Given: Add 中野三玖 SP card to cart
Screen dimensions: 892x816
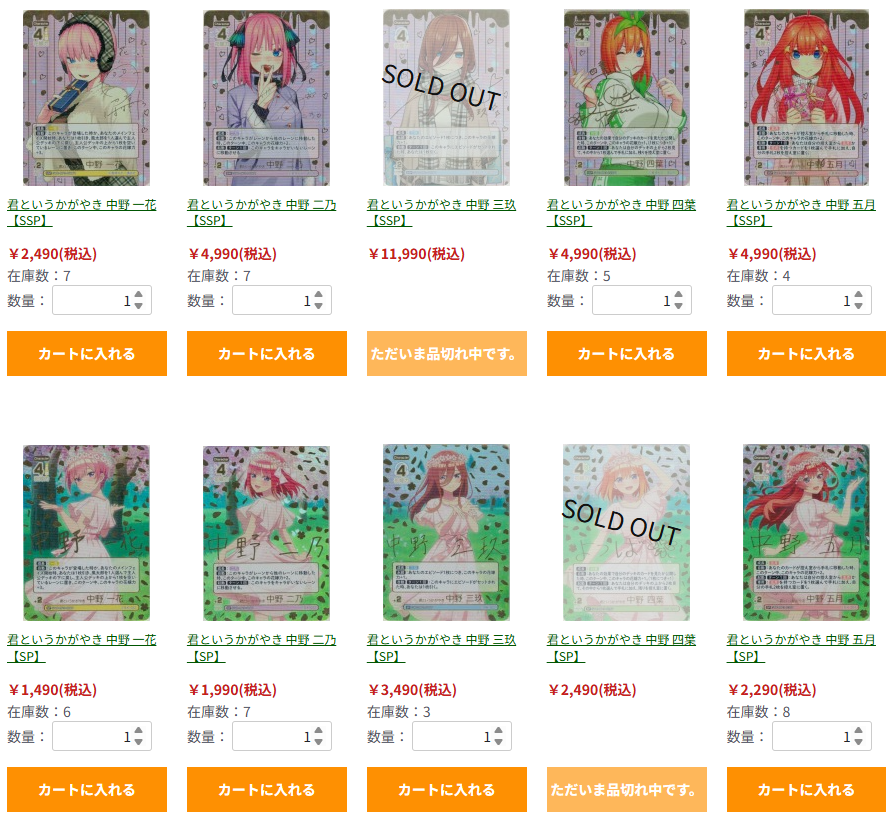Looking at the screenshot, I should click(447, 789).
